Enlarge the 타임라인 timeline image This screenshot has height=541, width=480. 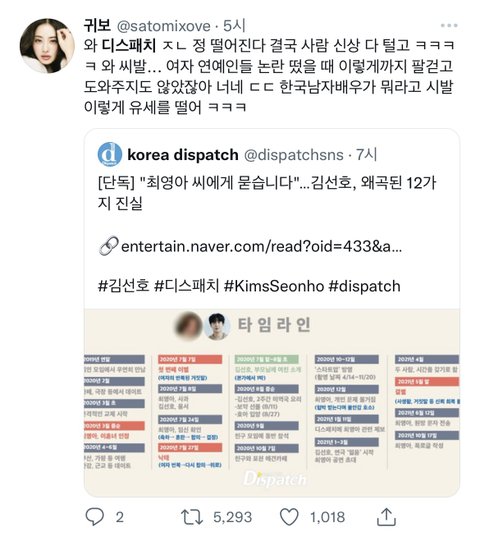click(272, 403)
